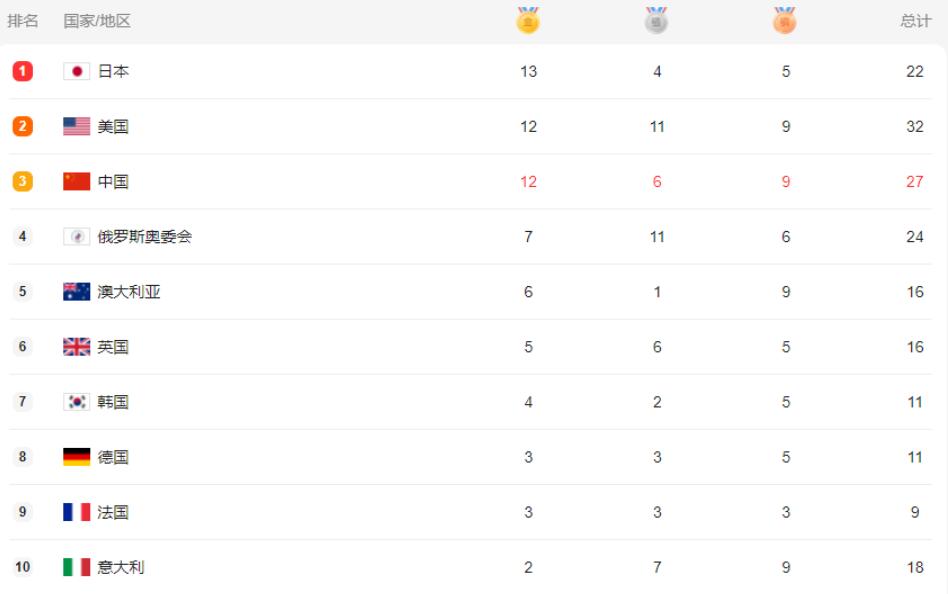Click the gold medal column icon
Viewport: 948px width, 594px height.
point(528,20)
